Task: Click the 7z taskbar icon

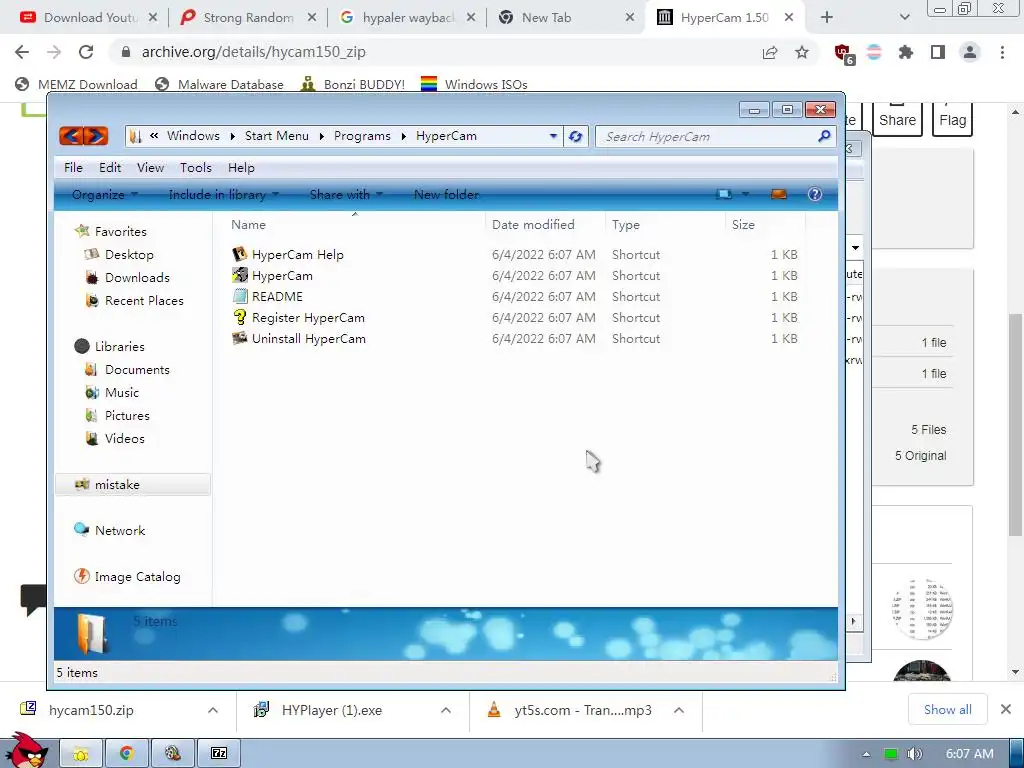Action: pos(219,754)
